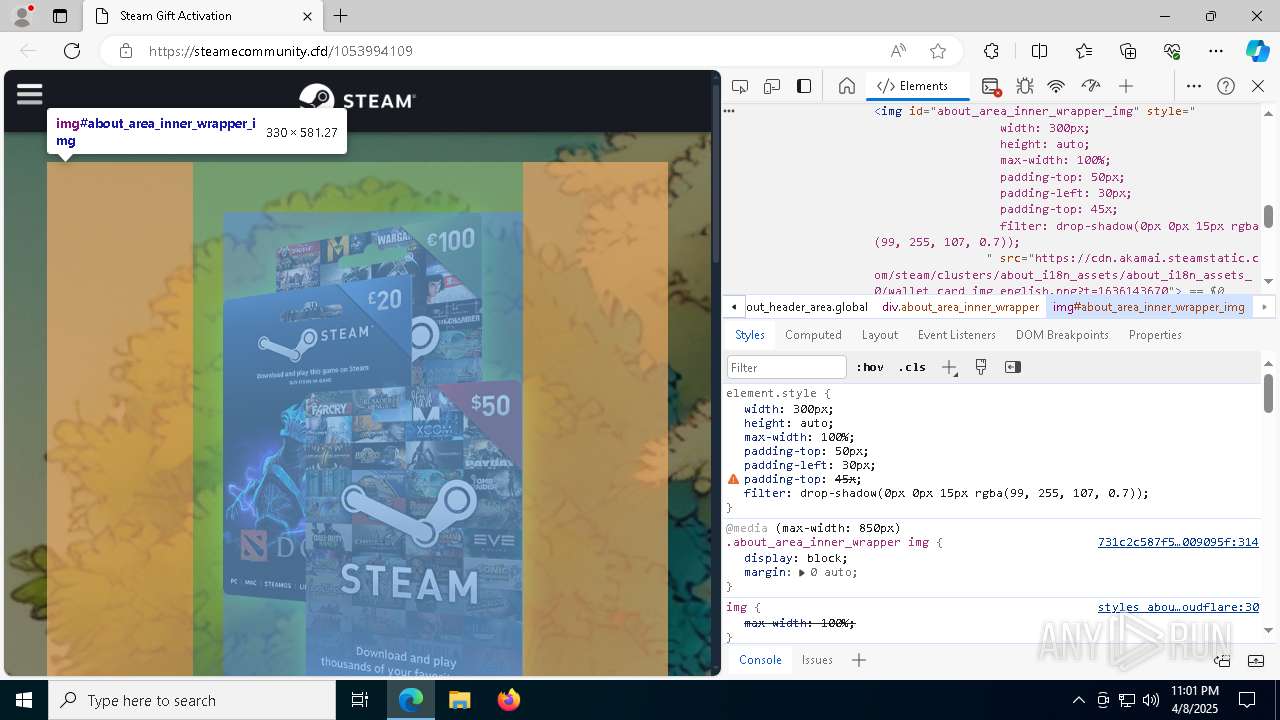Toggle computed styles sidebar pane
Image resolution: width=1280 pixels, height=720 pixels.
pyautogui.click(x=1013, y=367)
